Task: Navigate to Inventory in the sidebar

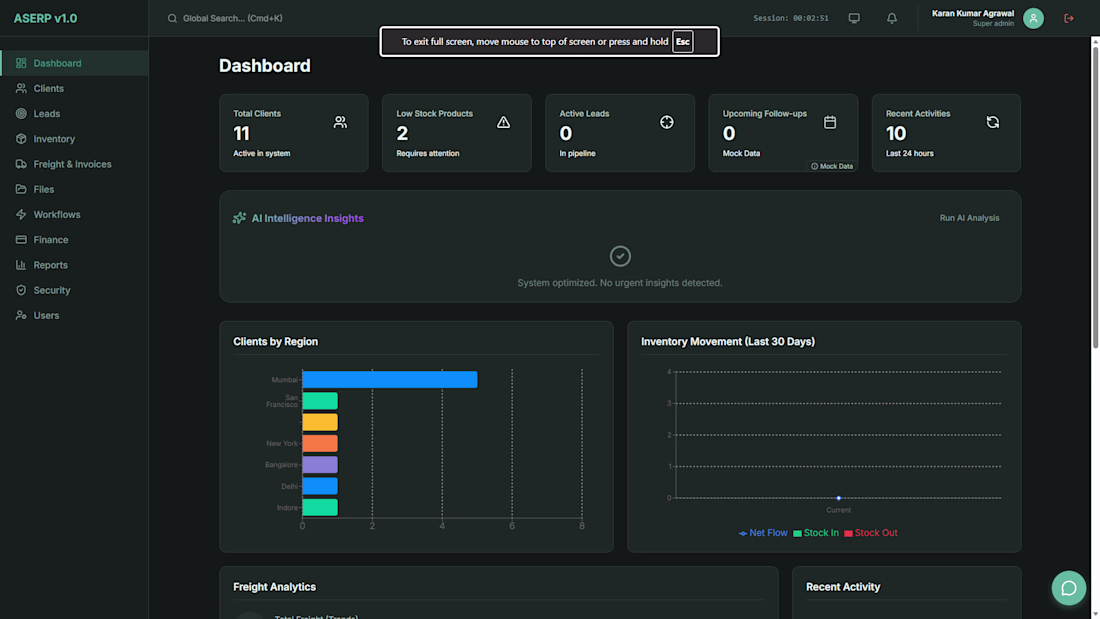Action: point(74,139)
